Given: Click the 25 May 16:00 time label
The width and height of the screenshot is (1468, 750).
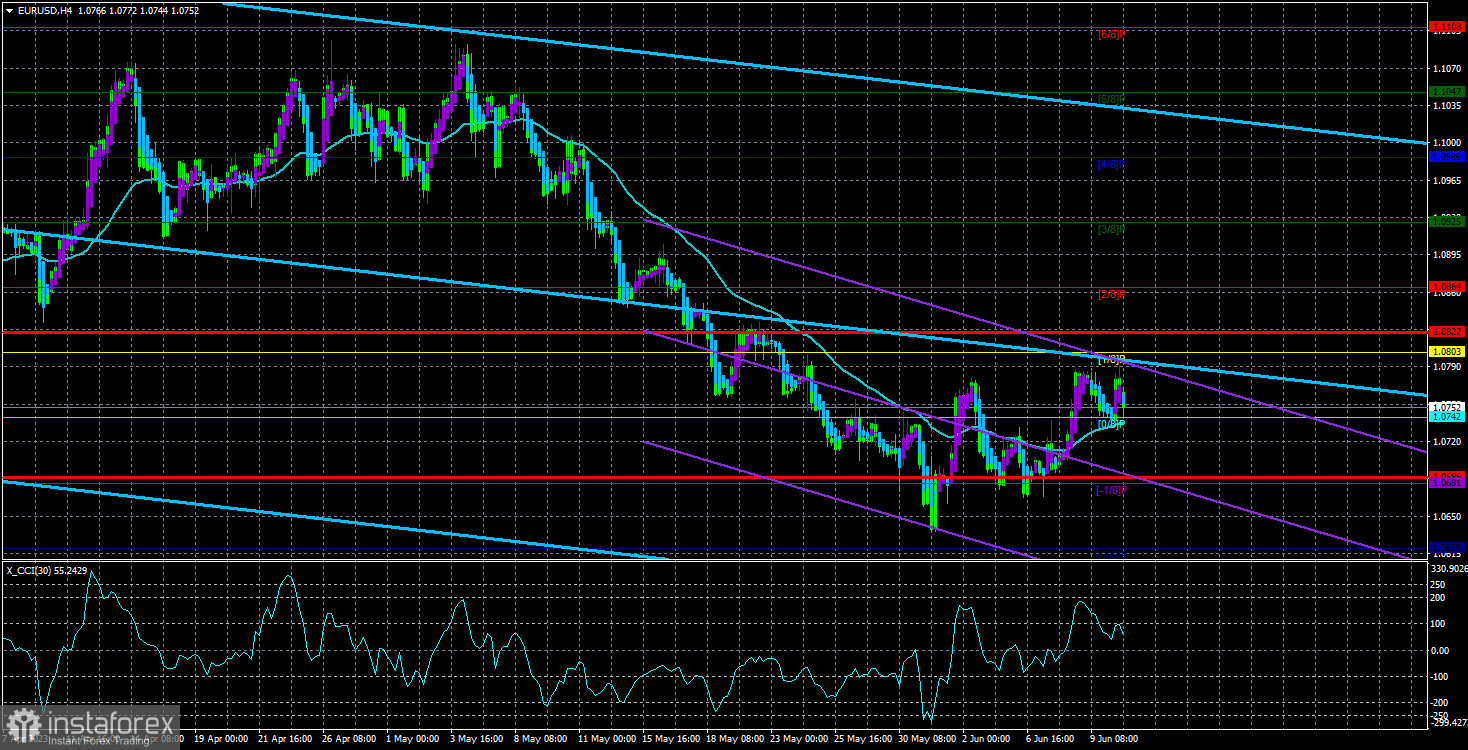Looking at the screenshot, I should coord(865,739).
